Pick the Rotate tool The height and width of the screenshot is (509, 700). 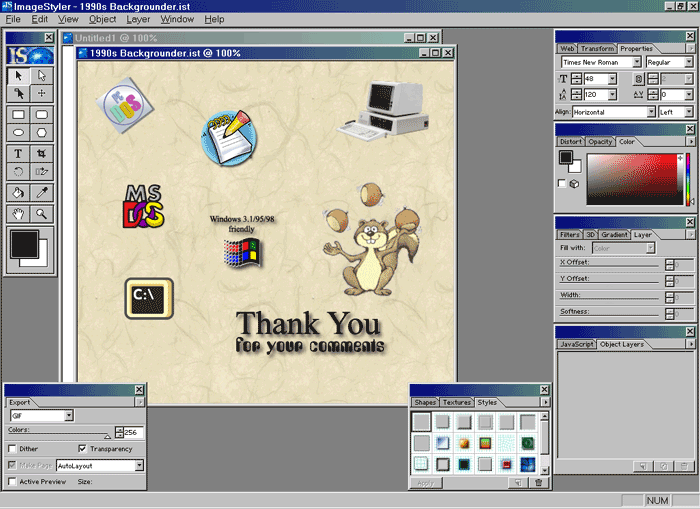tap(18, 171)
